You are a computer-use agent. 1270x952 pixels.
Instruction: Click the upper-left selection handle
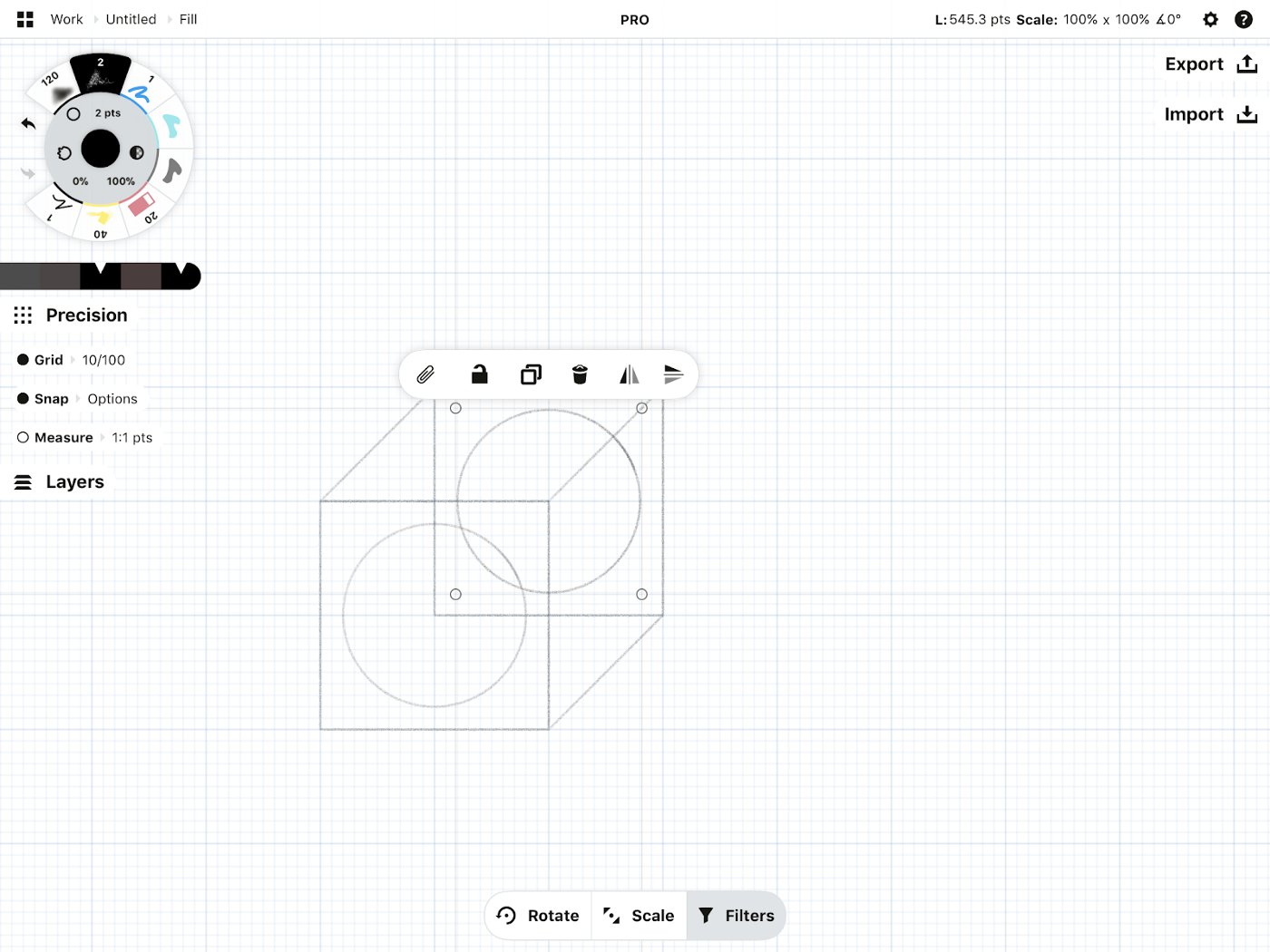(x=455, y=408)
